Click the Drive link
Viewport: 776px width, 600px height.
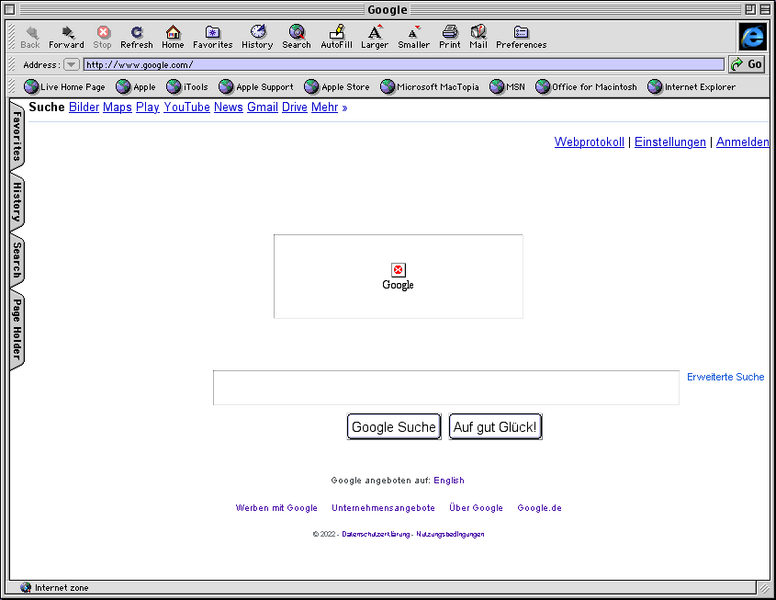294,107
